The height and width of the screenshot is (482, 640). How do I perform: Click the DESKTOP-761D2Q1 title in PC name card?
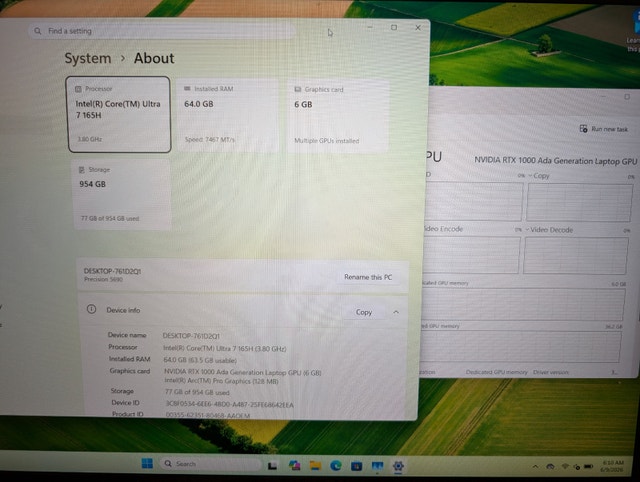[112, 271]
